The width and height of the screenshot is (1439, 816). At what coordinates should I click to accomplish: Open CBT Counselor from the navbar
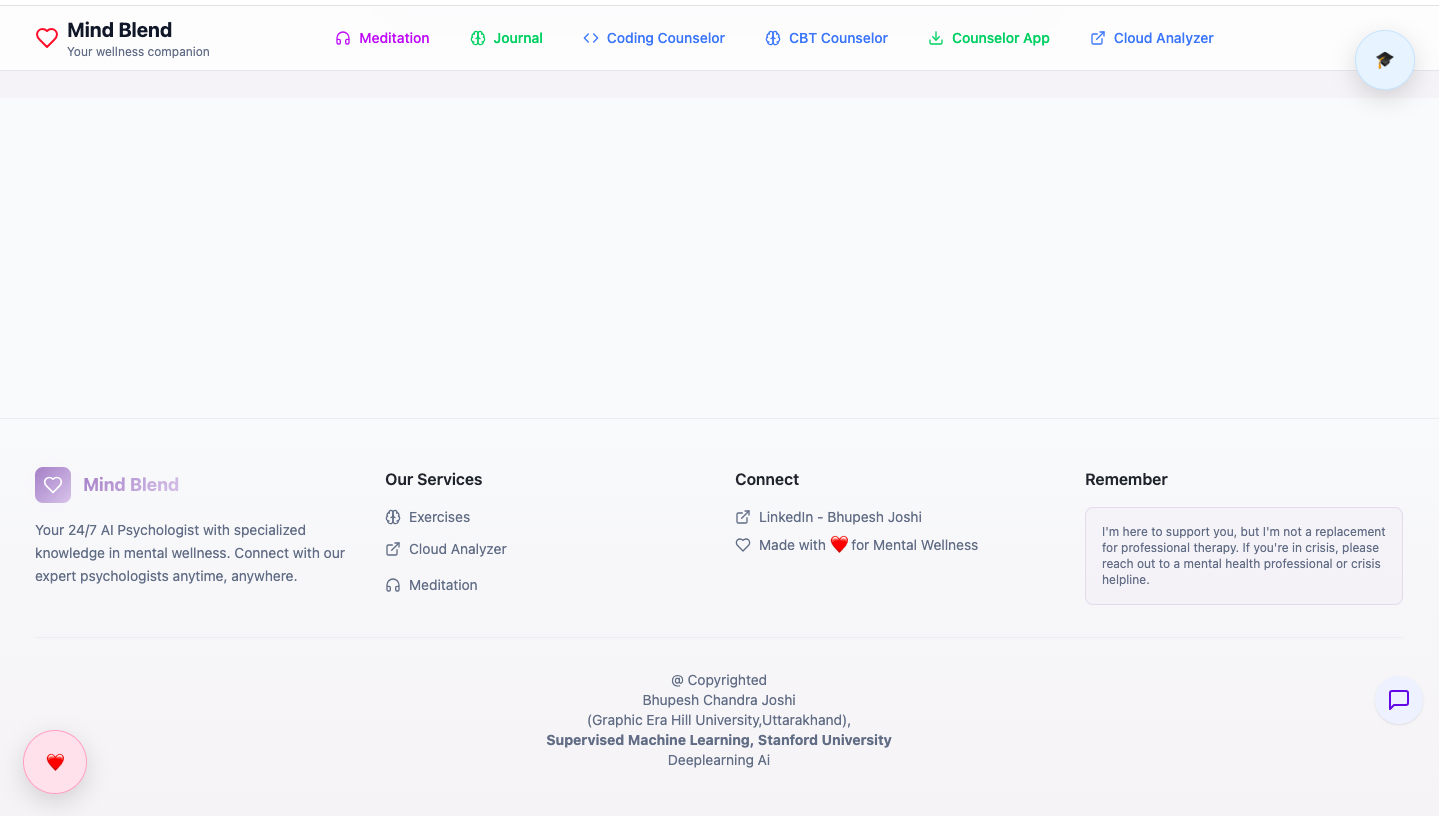tap(827, 38)
